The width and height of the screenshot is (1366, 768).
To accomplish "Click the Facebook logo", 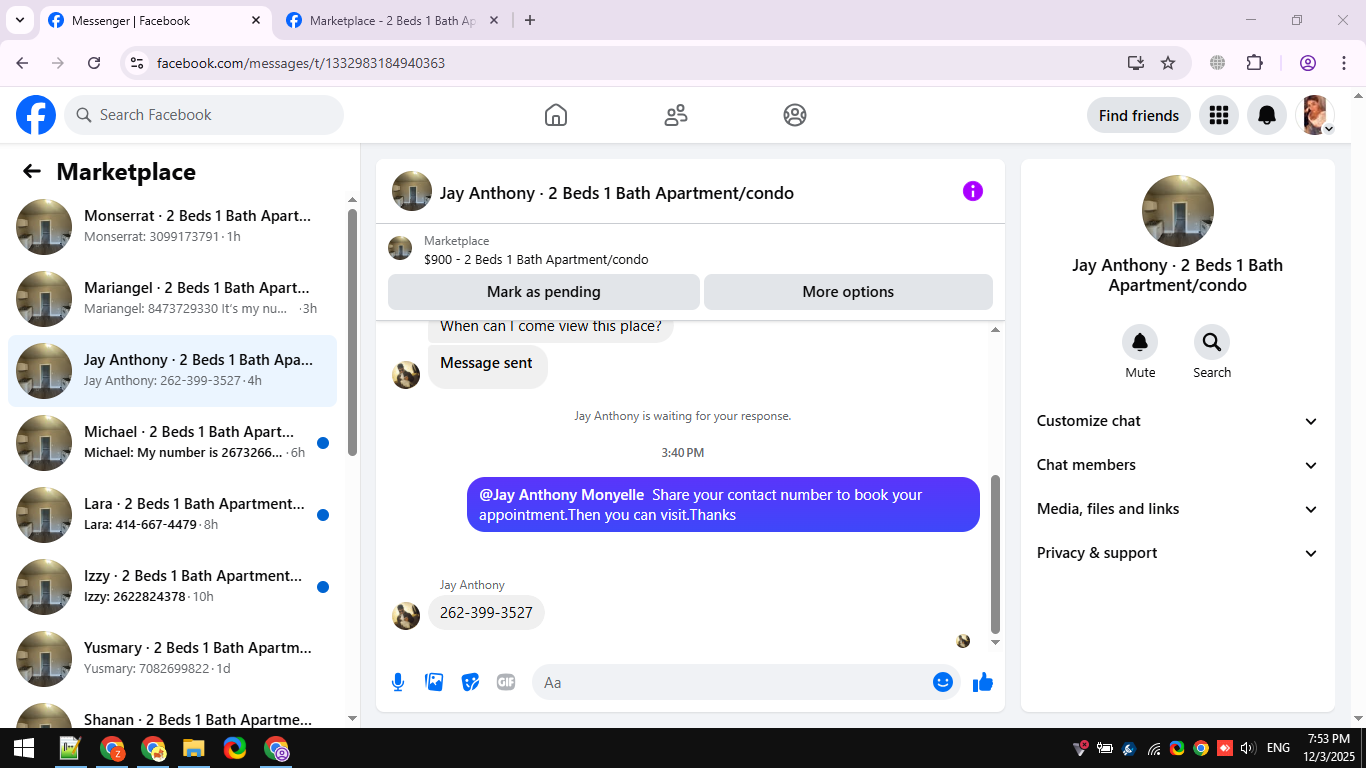I will [x=36, y=115].
